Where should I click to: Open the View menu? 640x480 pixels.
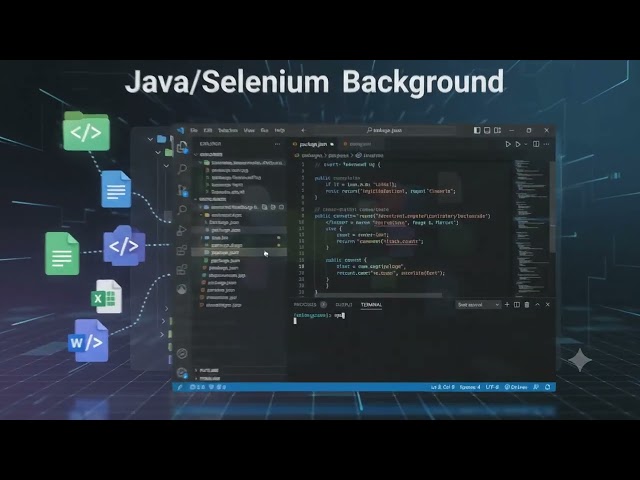tap(249, 130)
